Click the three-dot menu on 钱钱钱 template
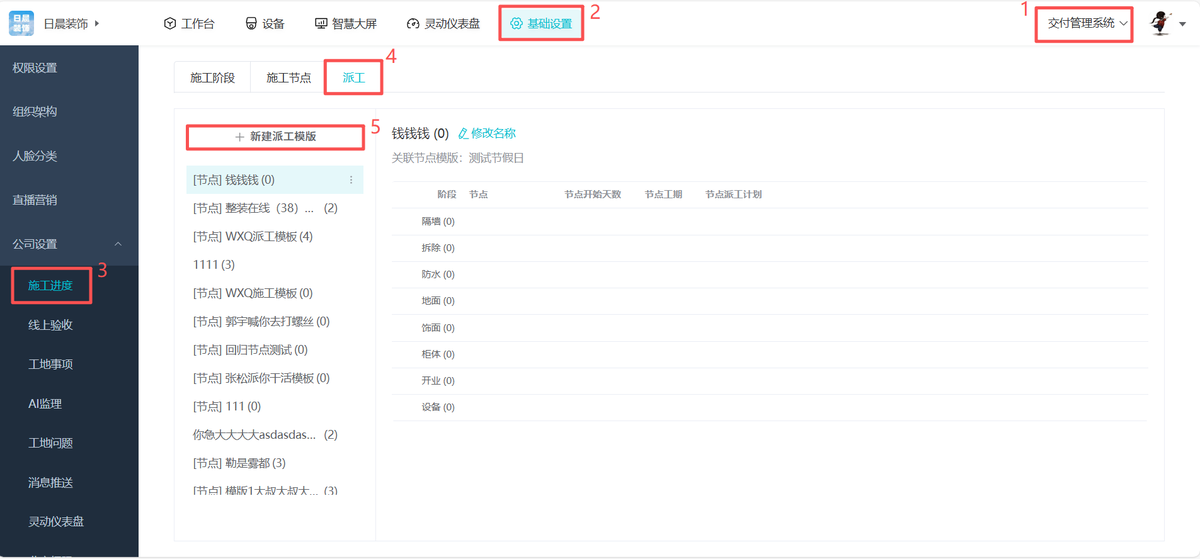The width and height of the screenshot is (1200, 559). [351, 180]
